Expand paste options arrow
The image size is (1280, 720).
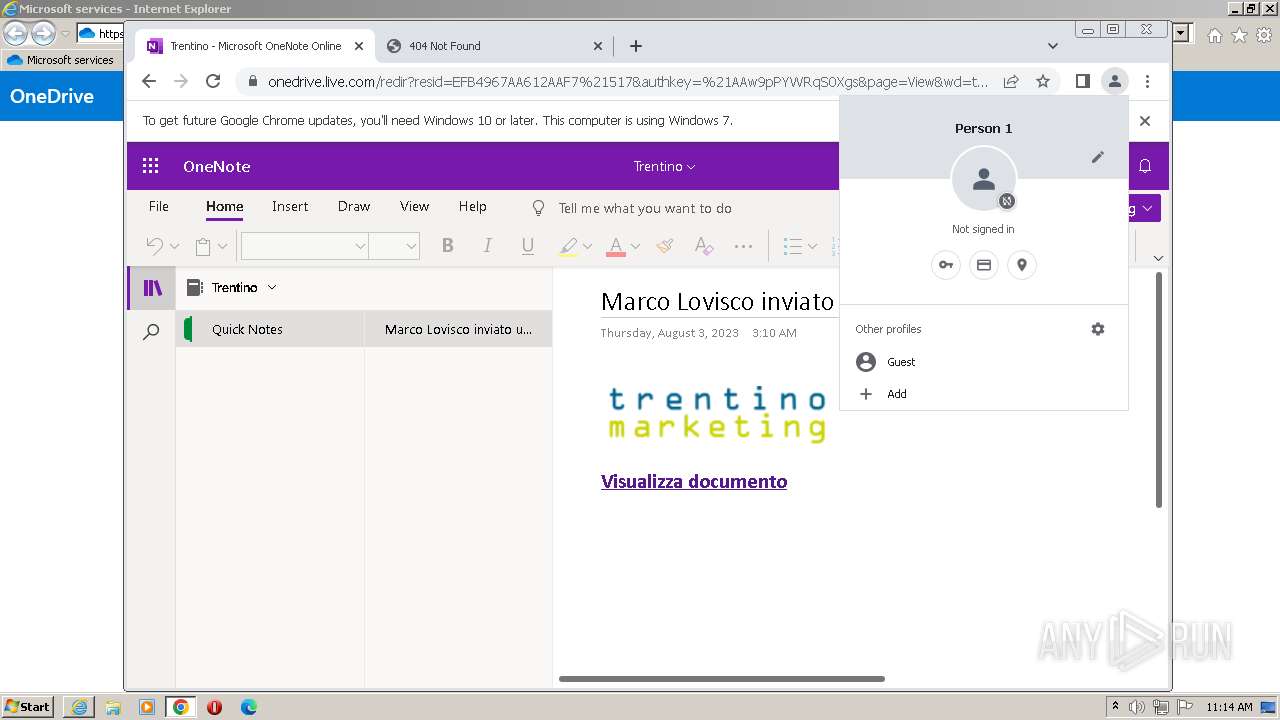[x=222, y=246]
